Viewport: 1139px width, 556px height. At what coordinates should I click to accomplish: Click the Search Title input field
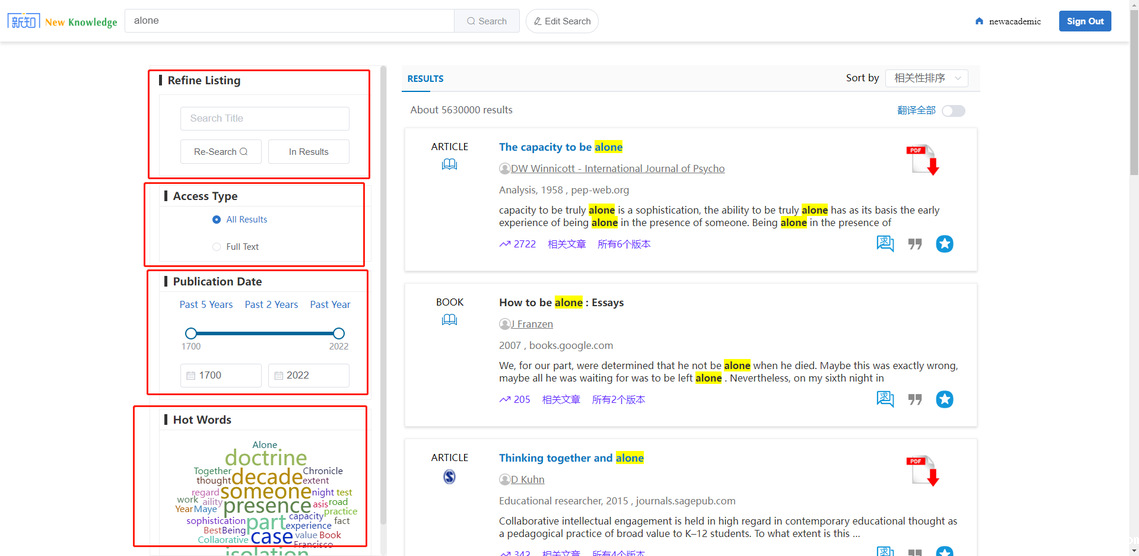(x=265, y=119)
